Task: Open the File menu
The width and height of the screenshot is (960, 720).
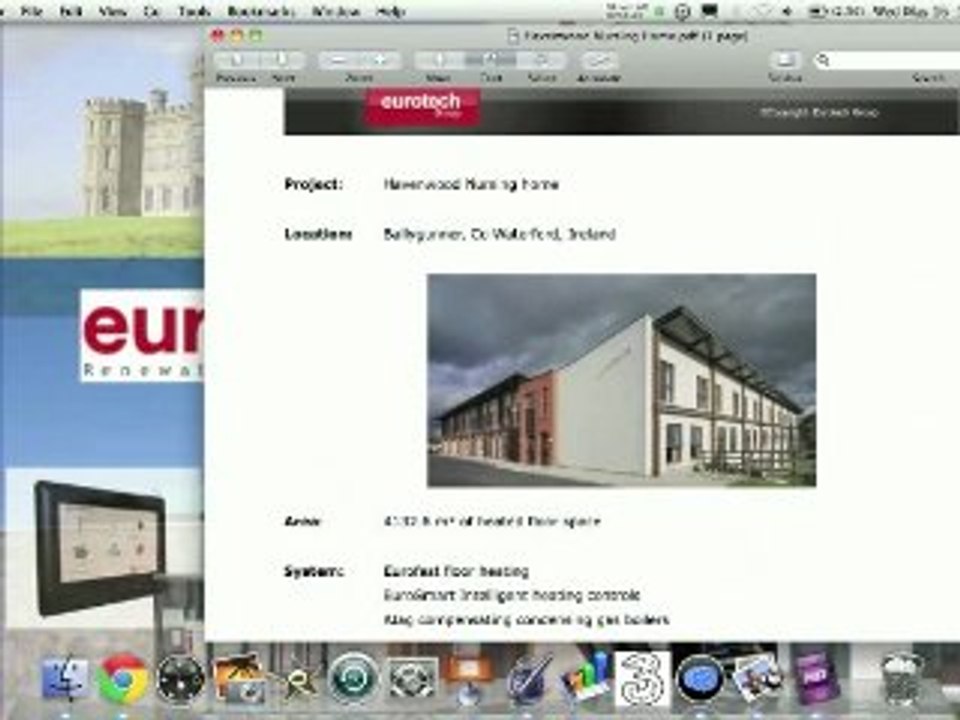Action: coord(32,11)
